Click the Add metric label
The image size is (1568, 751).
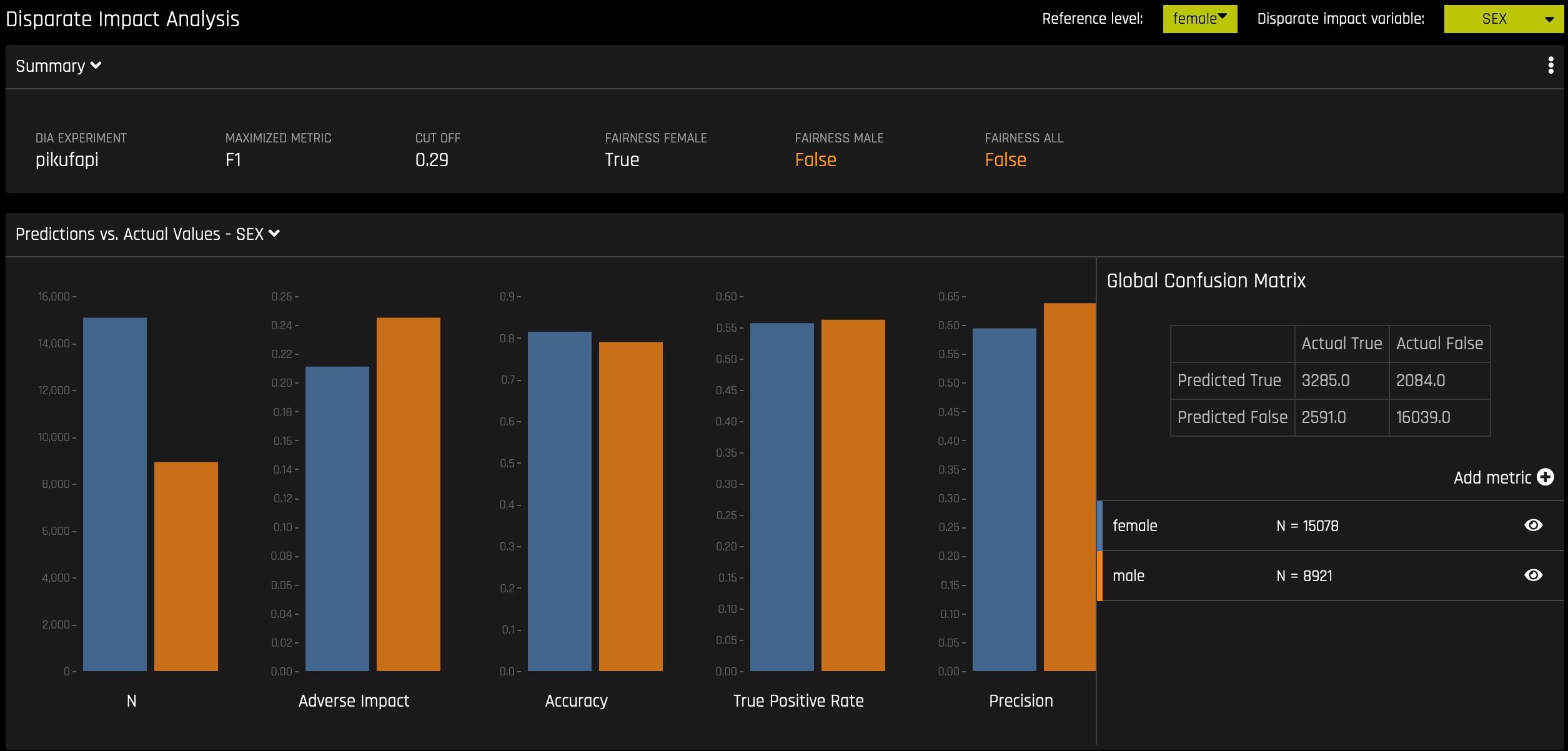tap(1492, 478)
